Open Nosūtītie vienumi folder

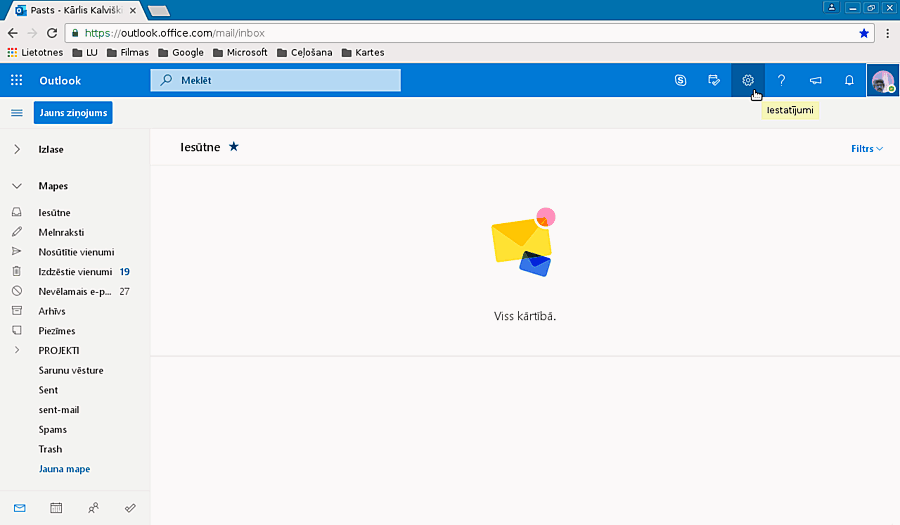(x=75, y=252)
